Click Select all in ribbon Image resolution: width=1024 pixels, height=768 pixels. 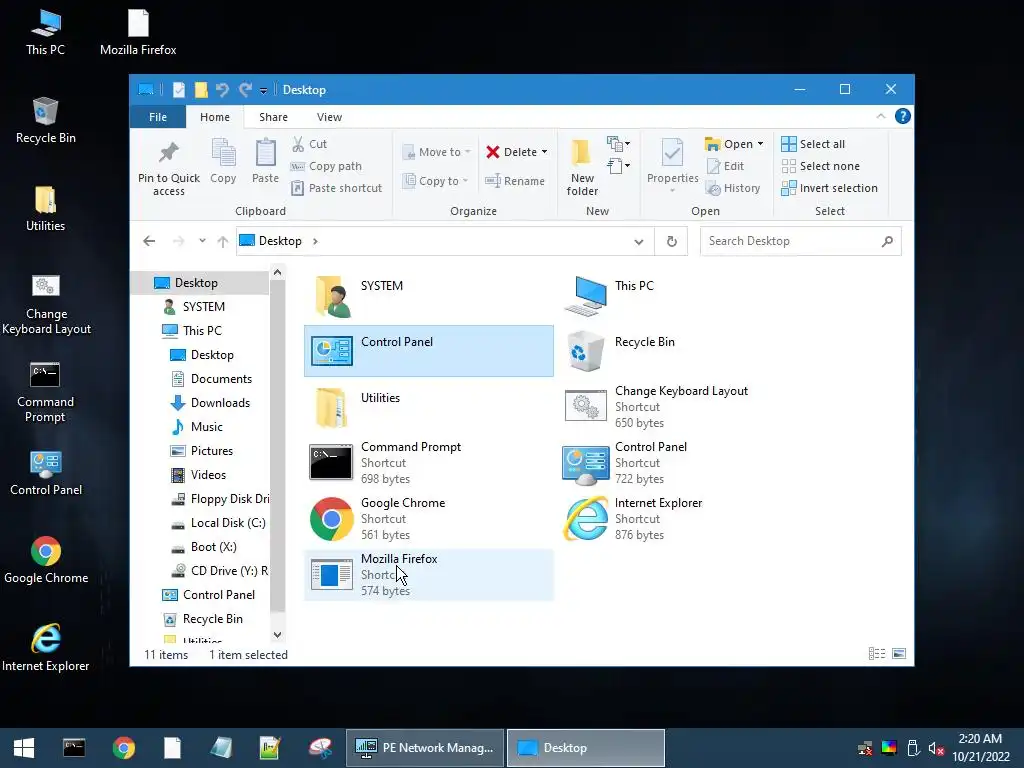click(x=813, y=144)
